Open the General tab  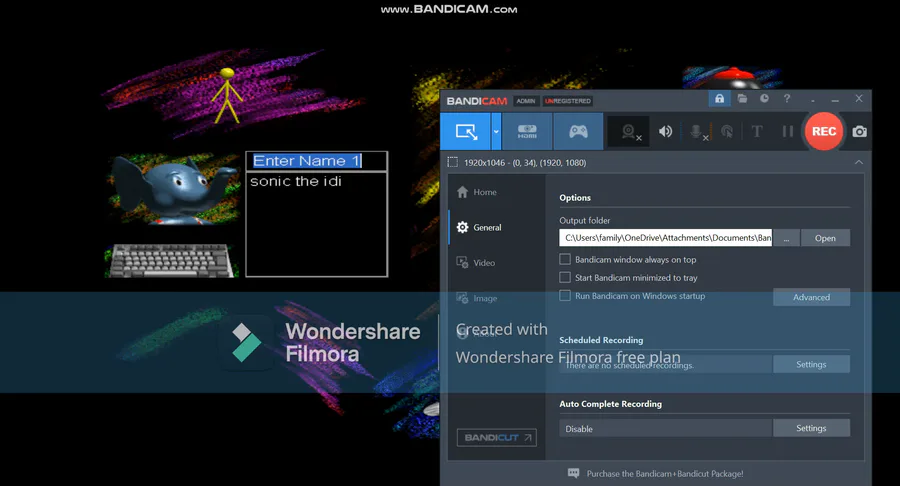(x=487, y=227)
